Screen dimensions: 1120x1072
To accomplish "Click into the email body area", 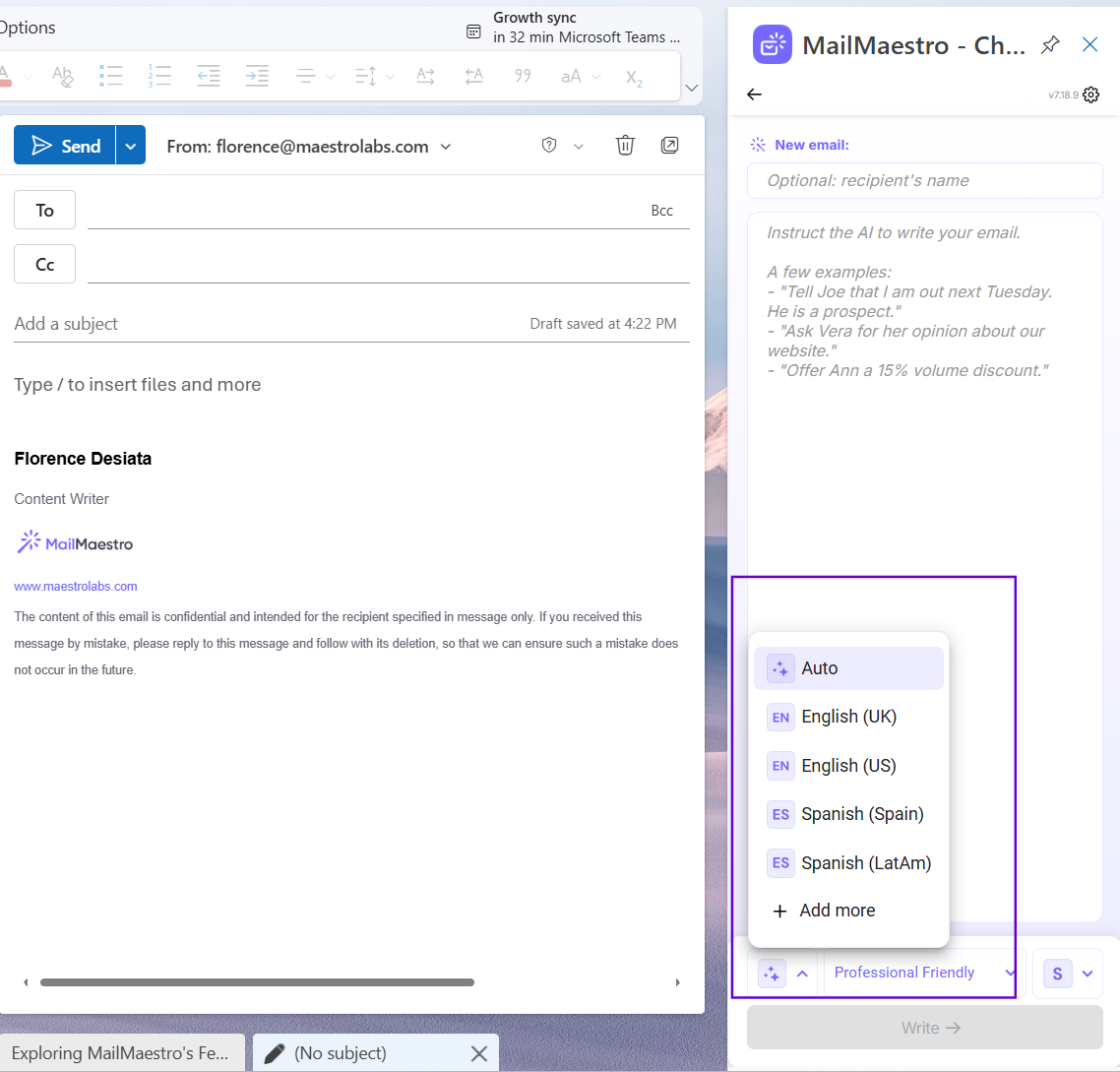I will click(351, 385).
